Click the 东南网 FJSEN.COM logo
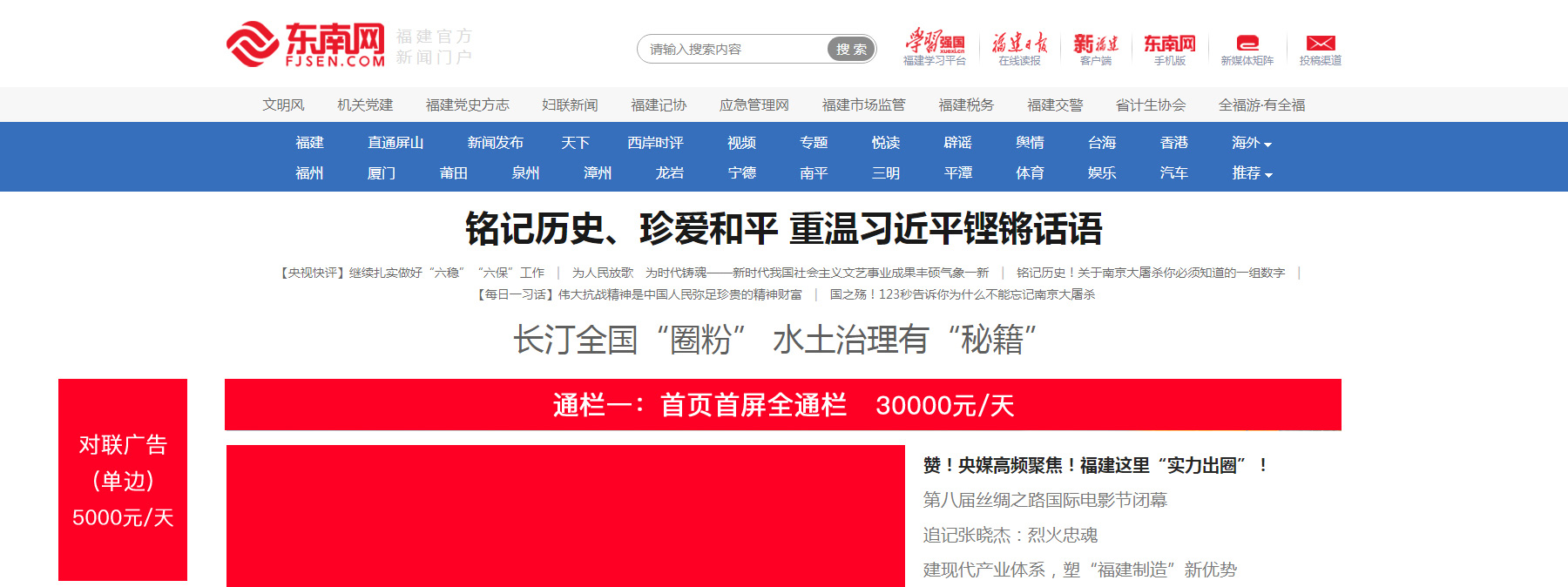The height and width of the screenshot is (587, 1568). (305, 44)
